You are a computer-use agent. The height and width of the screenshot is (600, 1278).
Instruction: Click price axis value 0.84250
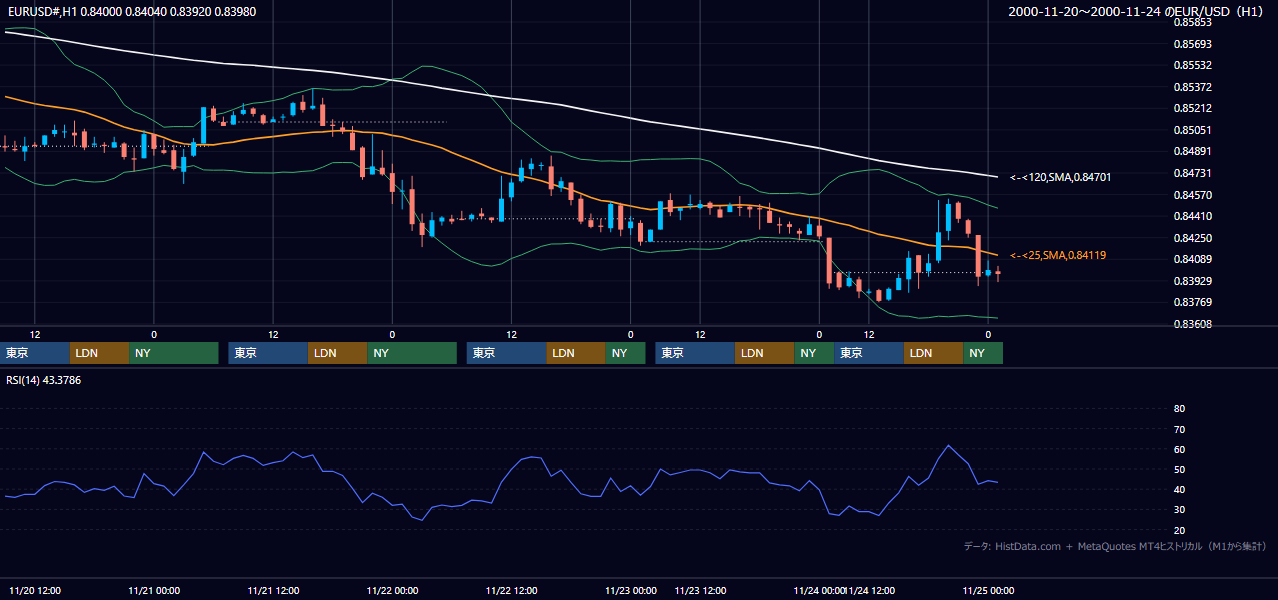click(1192, 238)
